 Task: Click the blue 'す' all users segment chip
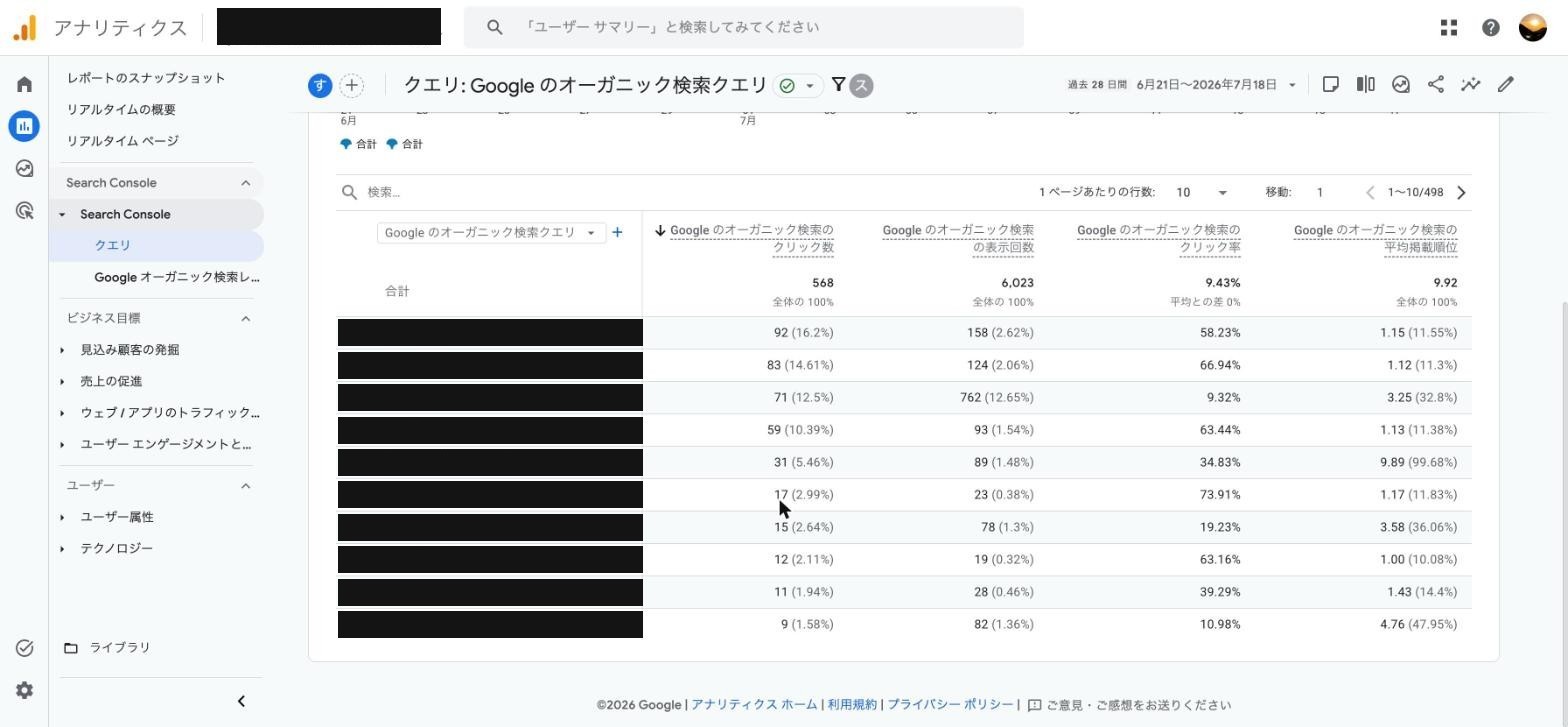(x=320, y=86)
